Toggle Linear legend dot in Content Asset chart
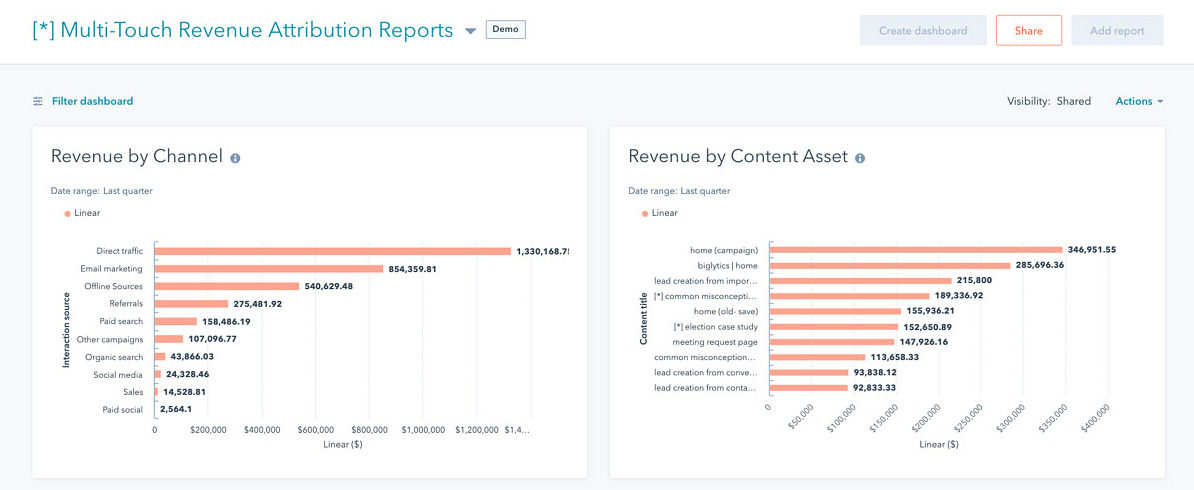 (x=644, y=213)
